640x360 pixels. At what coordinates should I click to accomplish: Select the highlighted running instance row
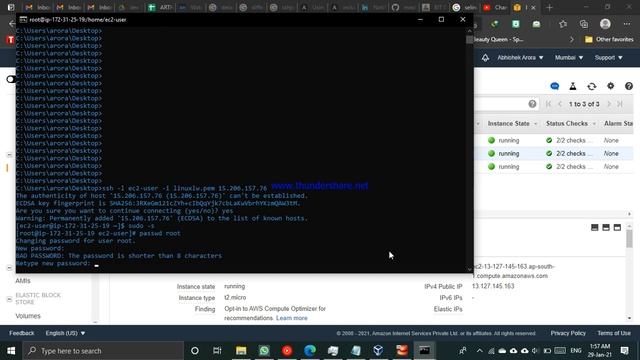click(x=553, y=153)
